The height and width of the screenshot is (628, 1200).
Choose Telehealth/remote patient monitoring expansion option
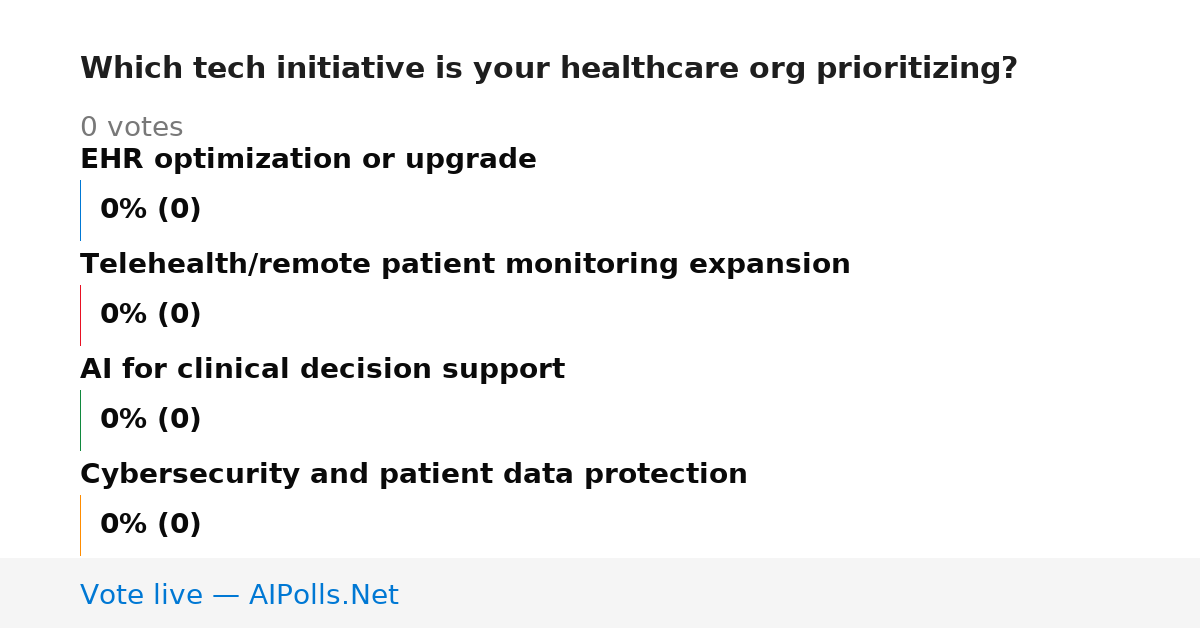point(465,264)
